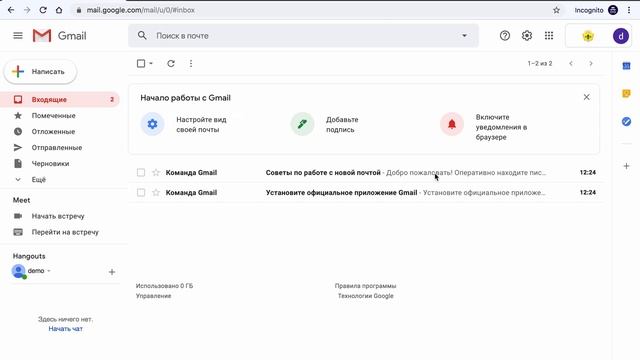Bookmark this page with the star icon
The image size is (640, 360).
[556, 10]
